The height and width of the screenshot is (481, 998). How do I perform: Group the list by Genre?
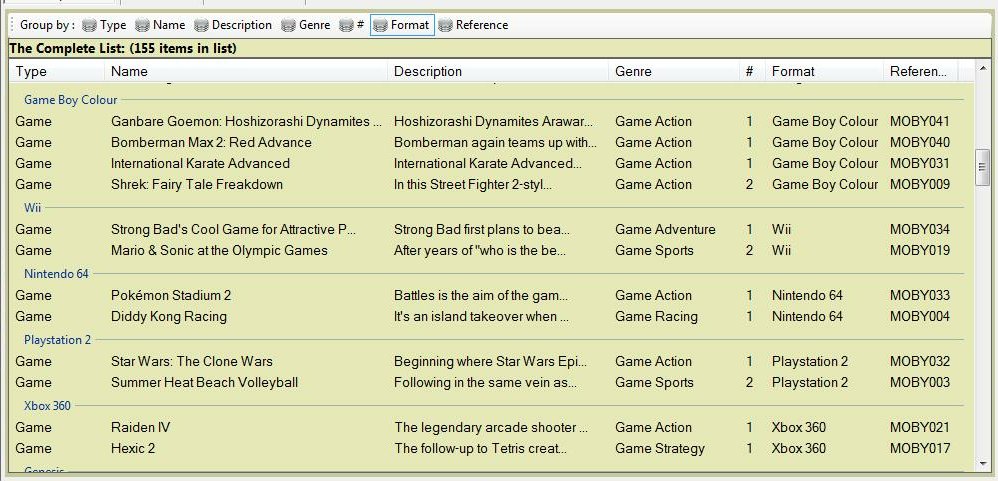[x=305, y=25]
